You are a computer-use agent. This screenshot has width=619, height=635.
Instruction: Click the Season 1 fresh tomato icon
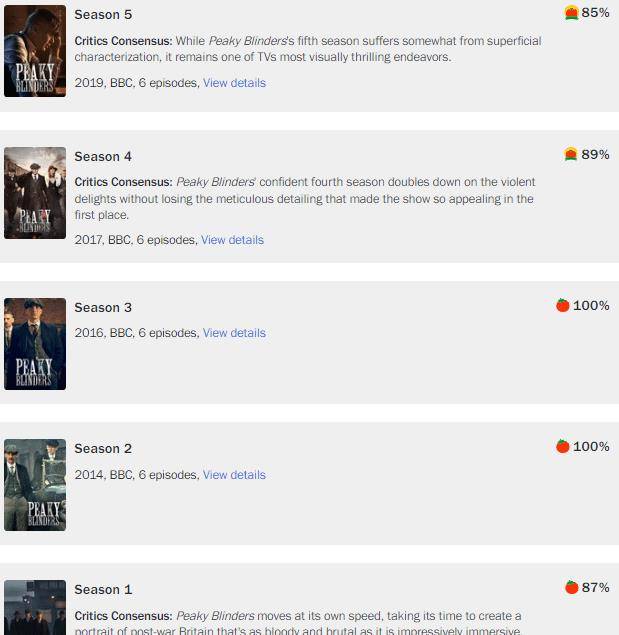[x=572, y=587]
